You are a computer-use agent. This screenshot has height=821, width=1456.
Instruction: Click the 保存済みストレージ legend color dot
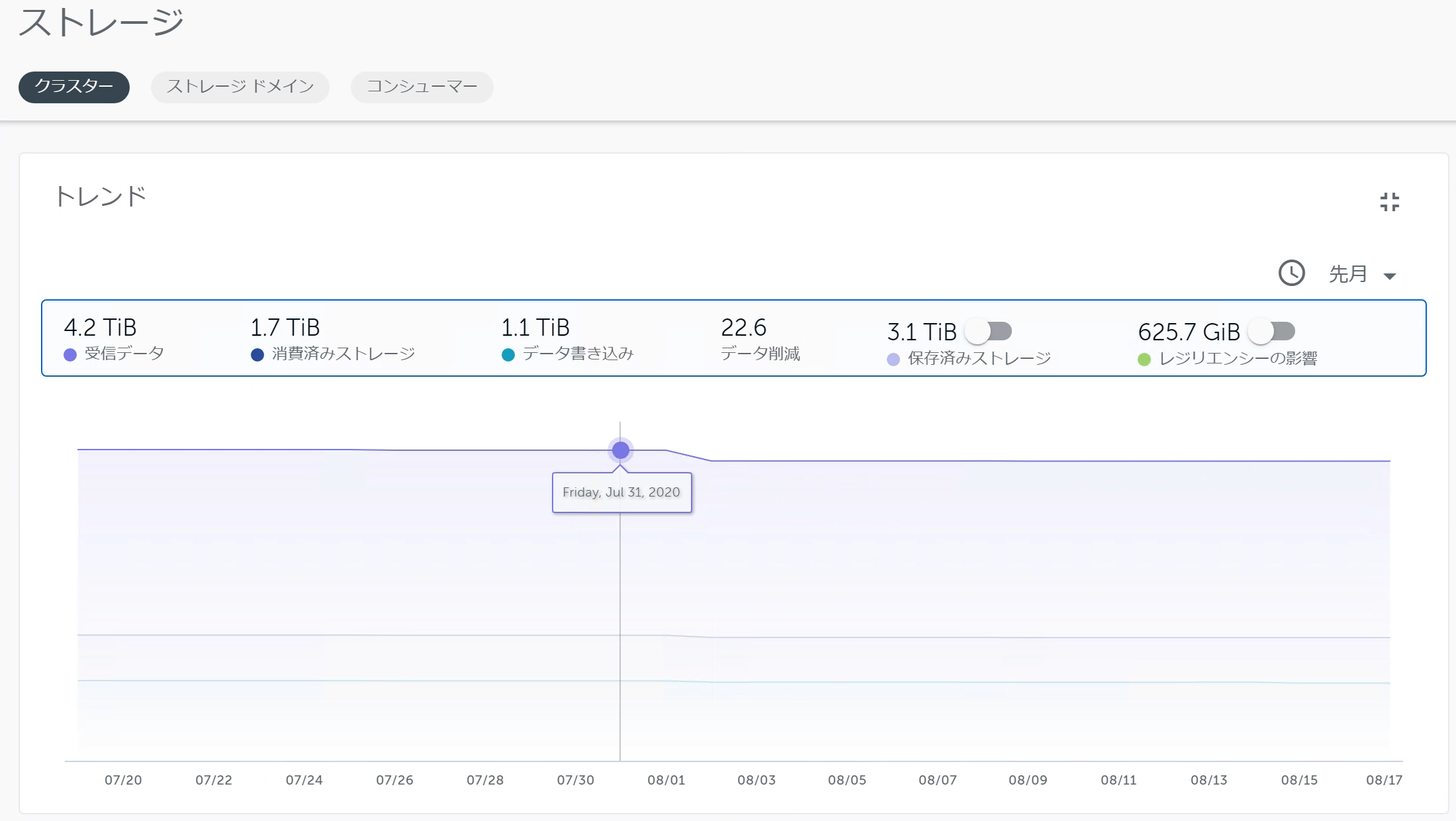tap(893, 360)
